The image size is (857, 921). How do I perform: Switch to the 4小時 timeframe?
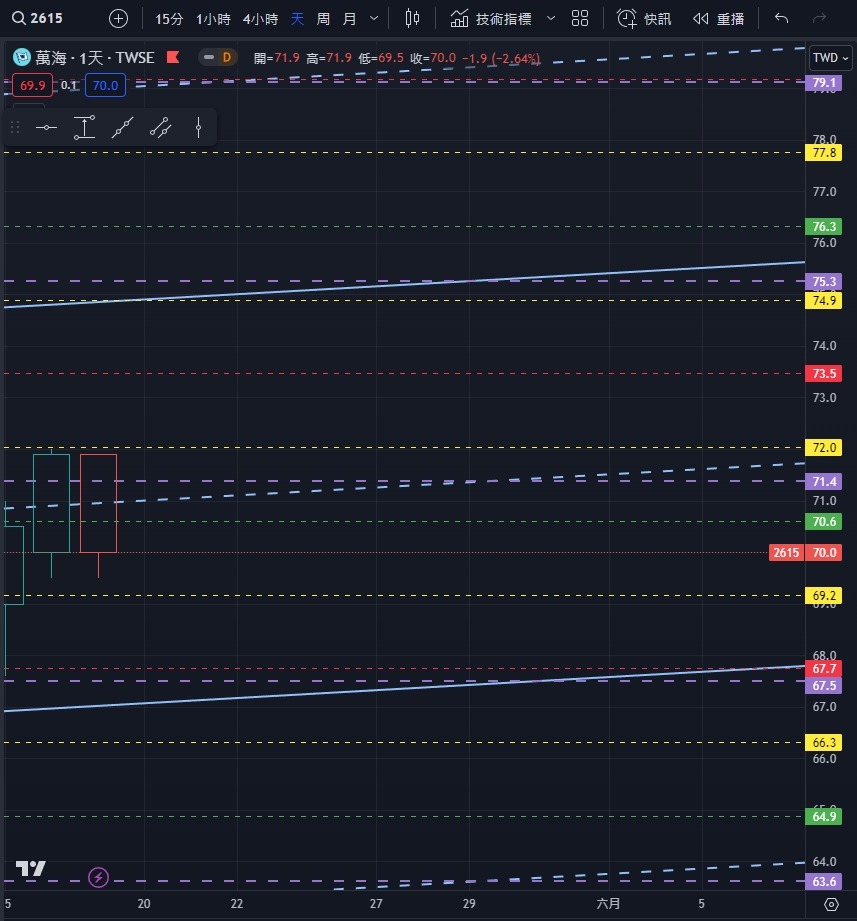(x=260, y=19)
